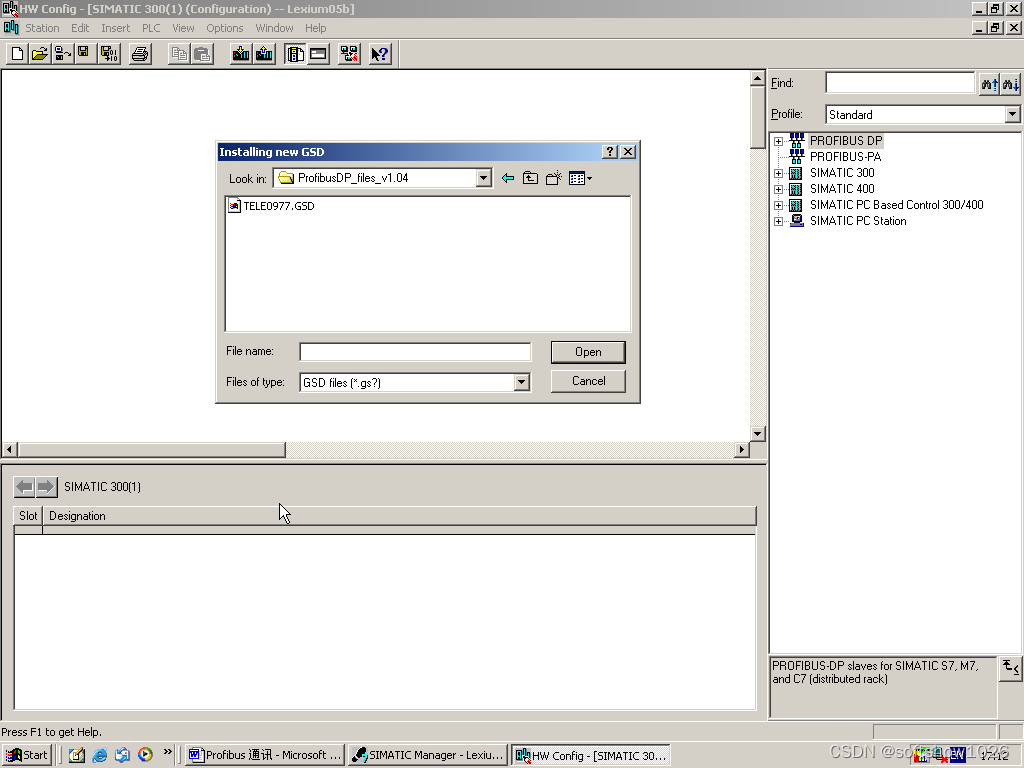This screenshot has height=768, width=1024.
Task: Click in the File name field
Action: (415, 352)
